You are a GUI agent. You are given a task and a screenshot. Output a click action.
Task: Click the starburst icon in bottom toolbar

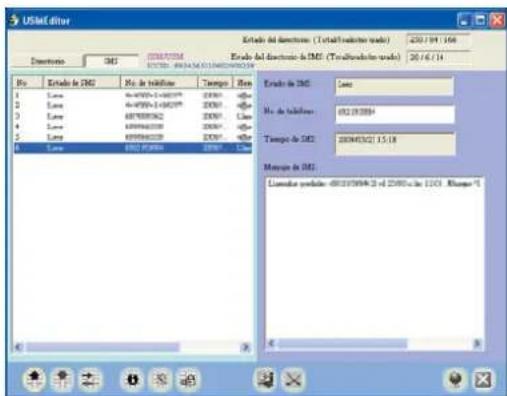coord(160,379)
